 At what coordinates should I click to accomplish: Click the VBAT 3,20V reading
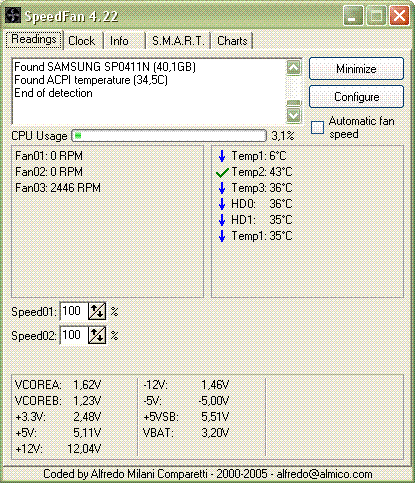pos(186,433)
